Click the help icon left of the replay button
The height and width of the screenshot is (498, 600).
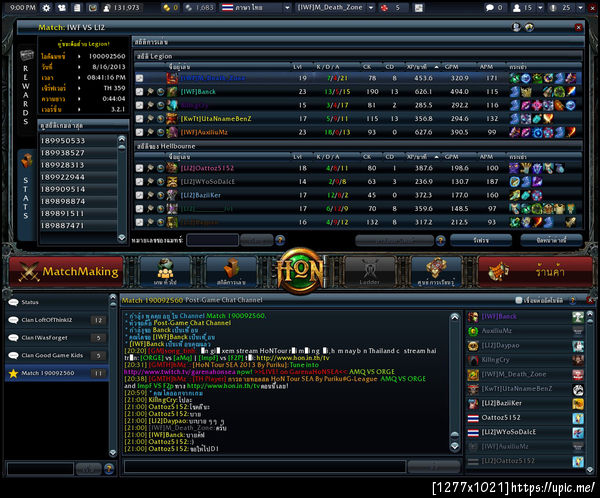440,240
